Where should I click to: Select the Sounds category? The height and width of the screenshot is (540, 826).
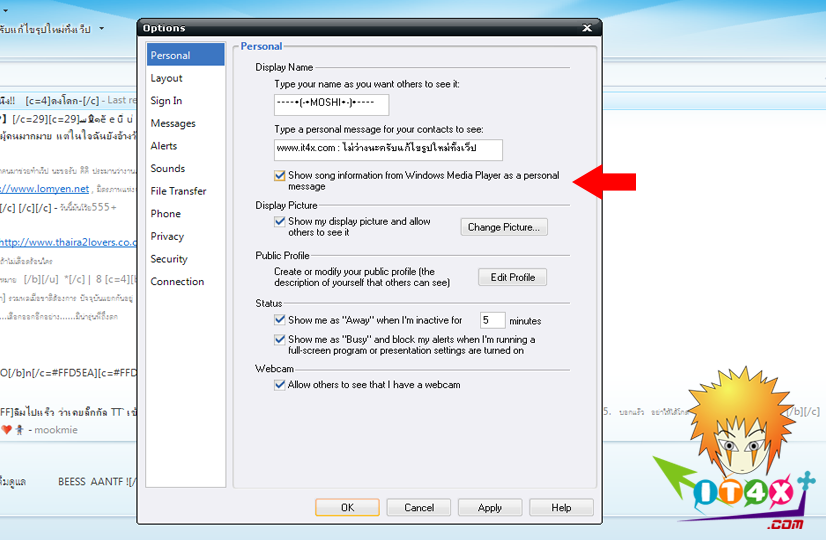click(168, 169)
